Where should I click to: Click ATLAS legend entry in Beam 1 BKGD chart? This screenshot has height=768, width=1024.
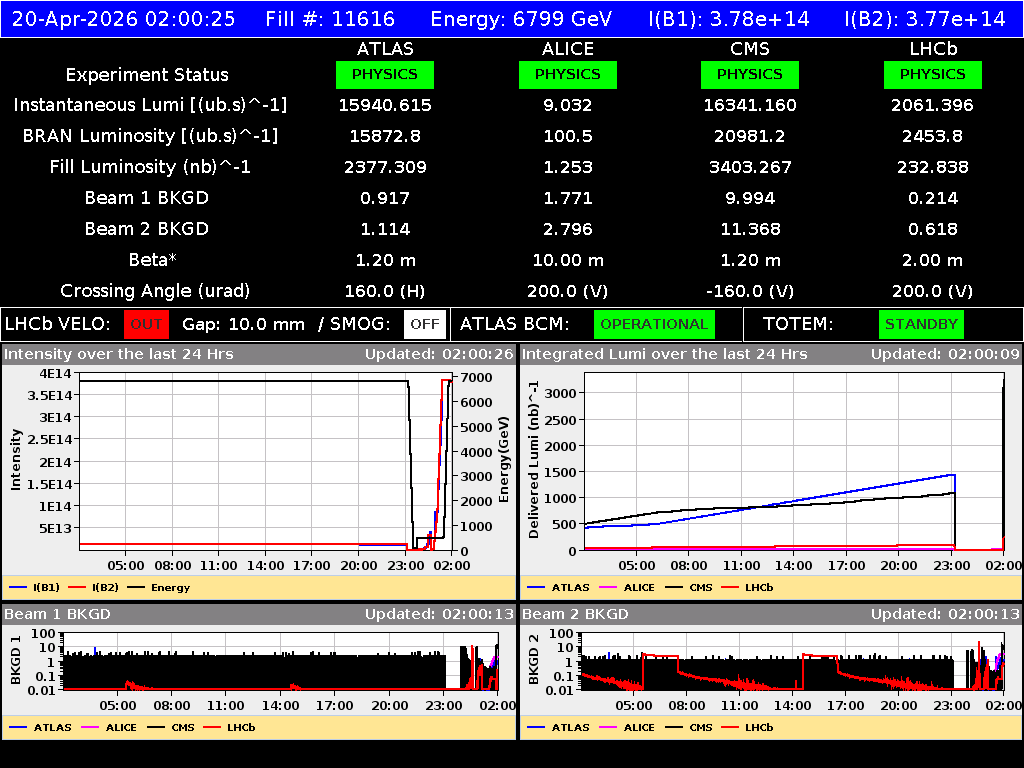pyautogui.click(x=40, y=727)
